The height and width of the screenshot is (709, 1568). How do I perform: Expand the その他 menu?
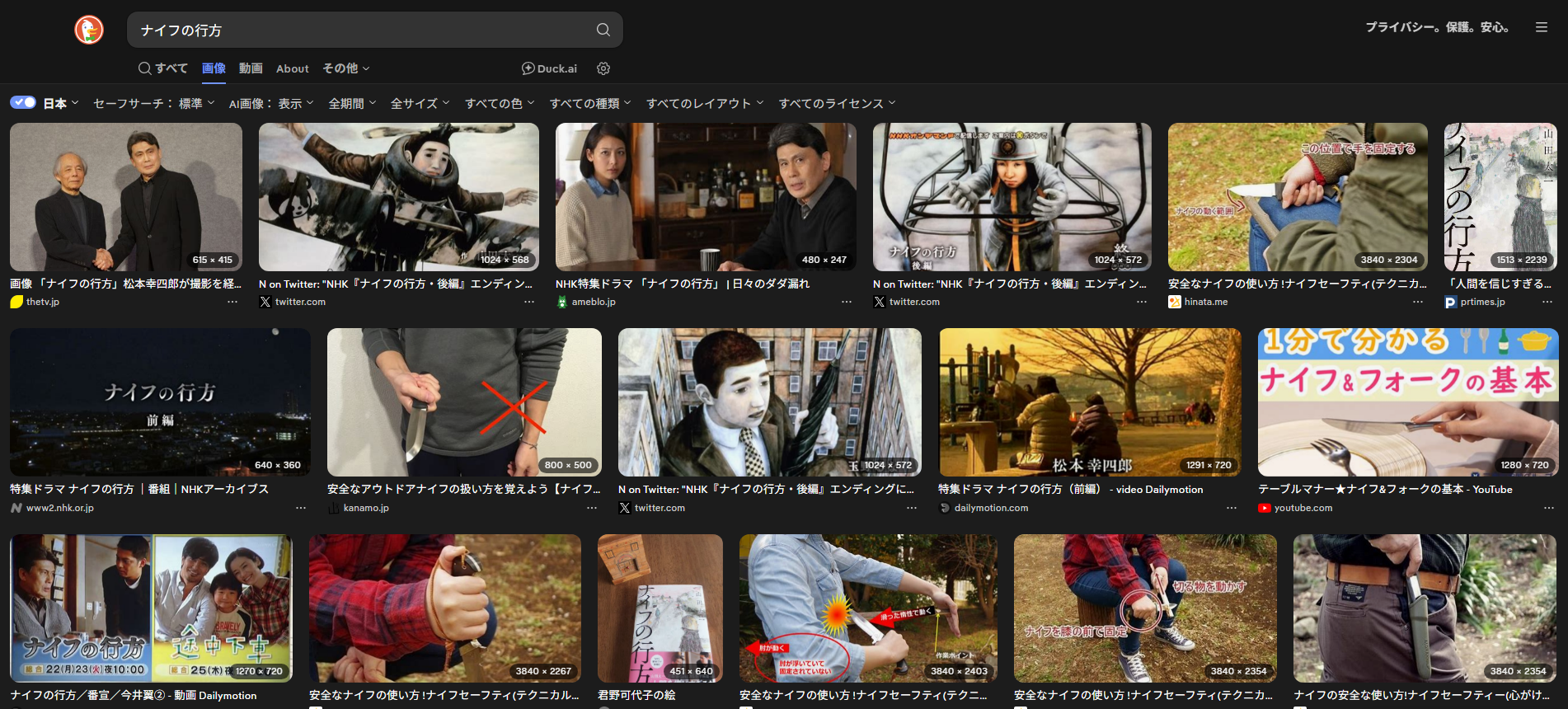(345, 68)
